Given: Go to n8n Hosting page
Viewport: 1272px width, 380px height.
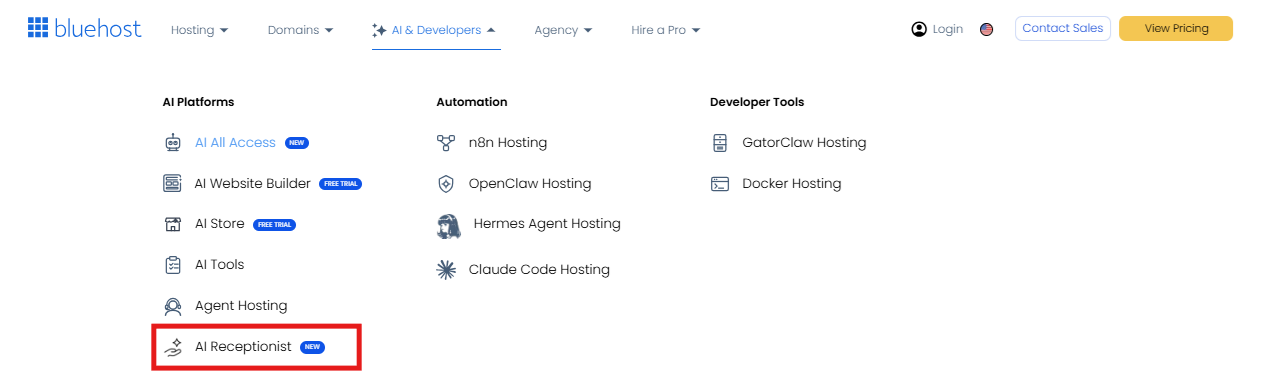Looking at the screenshot, I should (x=508, y=143).
